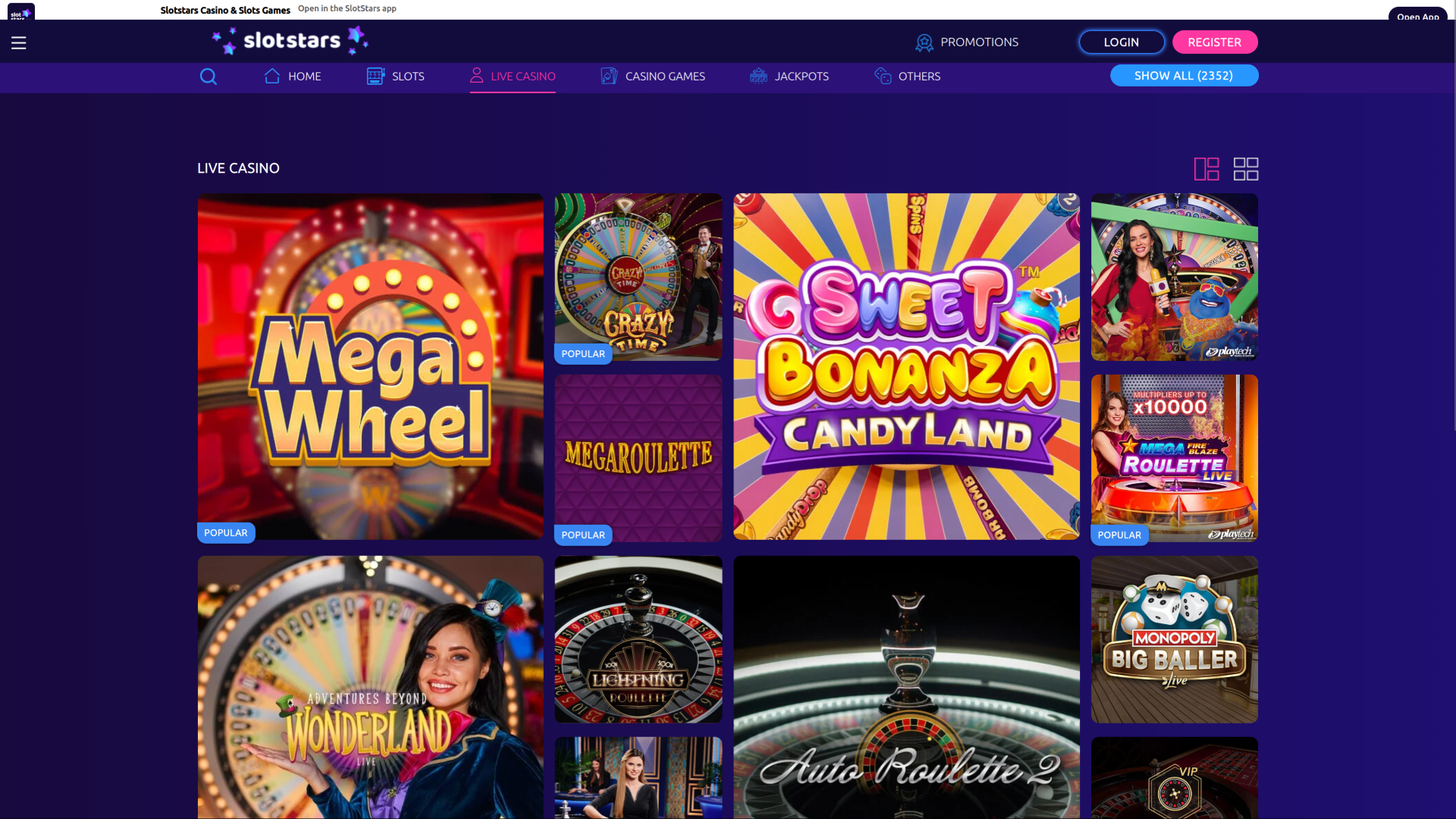
Task: Click the megaphone icon beside PROMOTIONS
Action: tap(924, 42)
